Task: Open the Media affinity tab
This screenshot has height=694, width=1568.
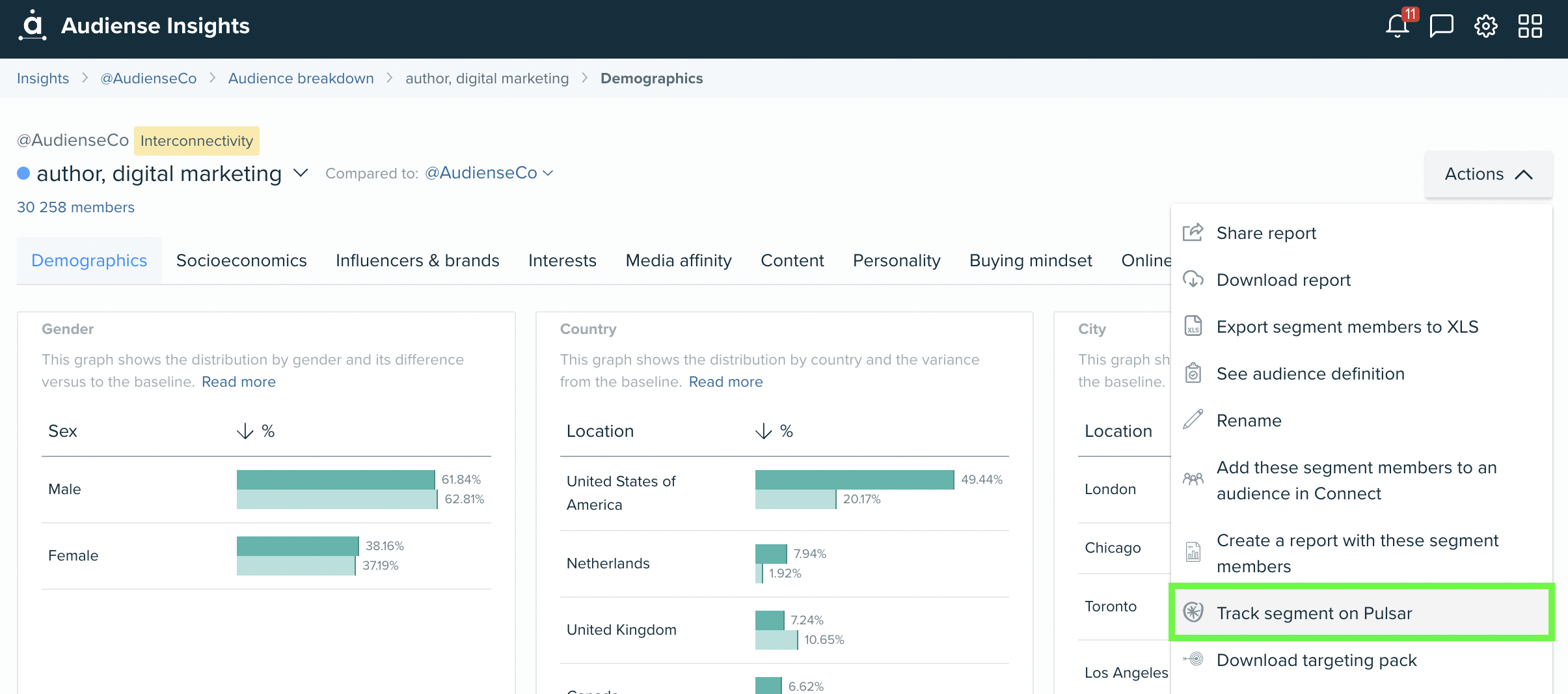Action: point(679,260)
